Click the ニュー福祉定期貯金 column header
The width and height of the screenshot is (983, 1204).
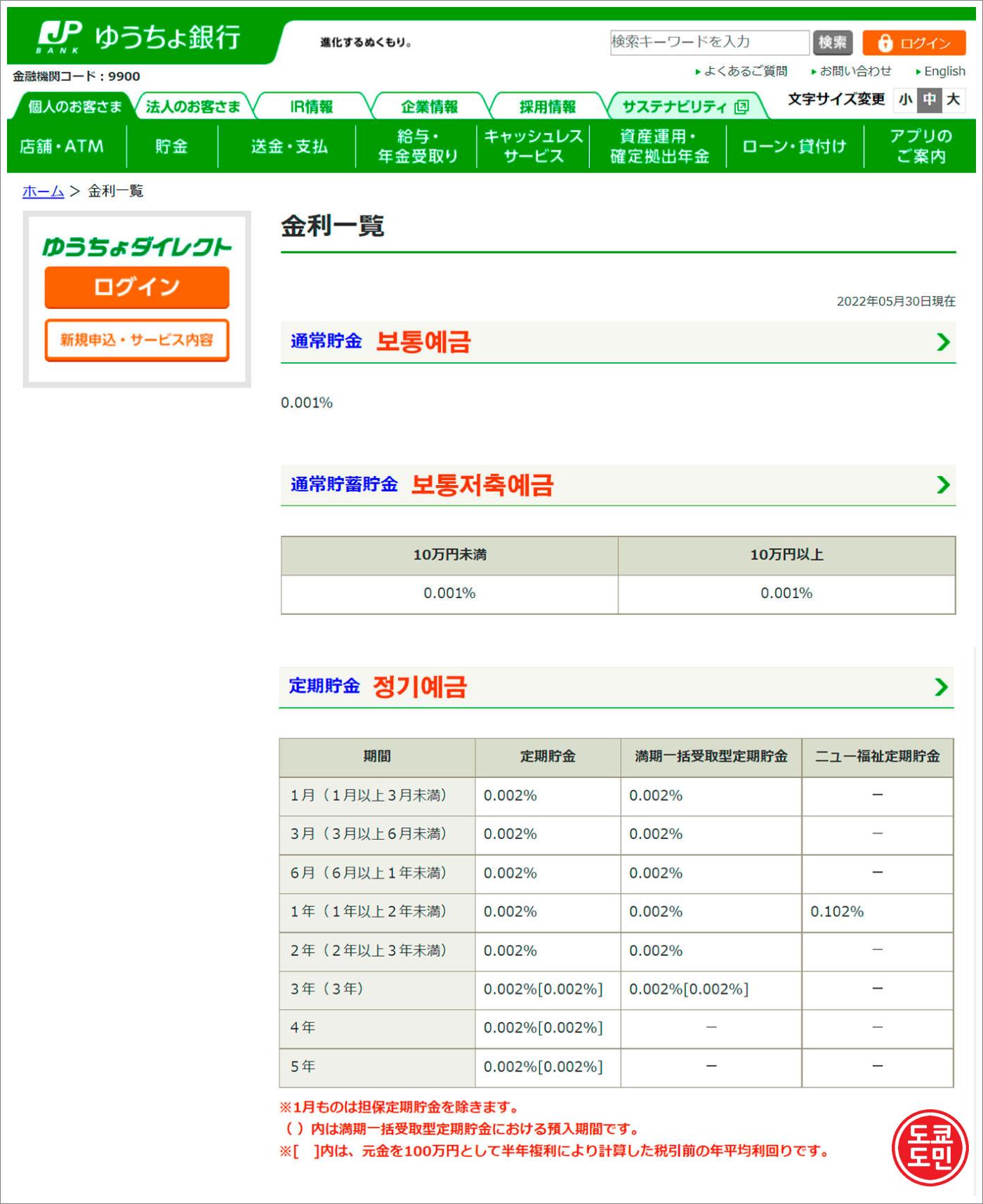click(x=877, y=757)
